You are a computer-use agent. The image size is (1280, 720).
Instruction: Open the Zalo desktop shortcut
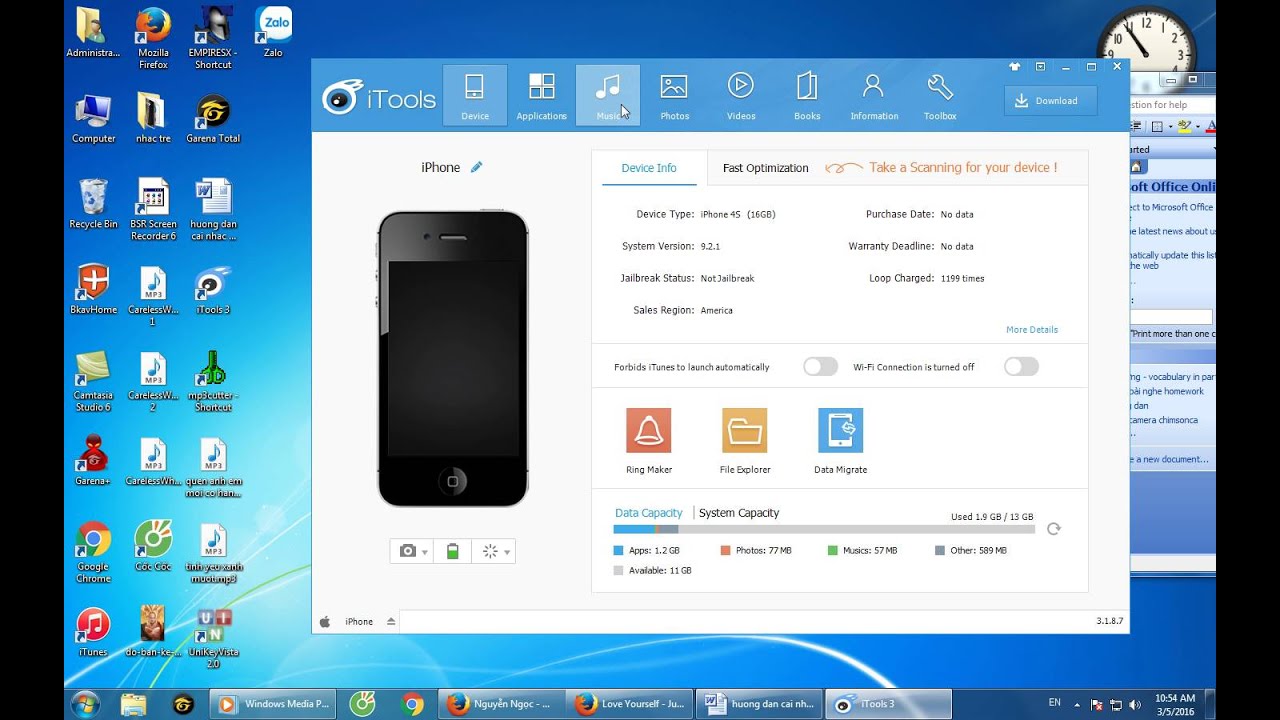[x=273, y=32]
